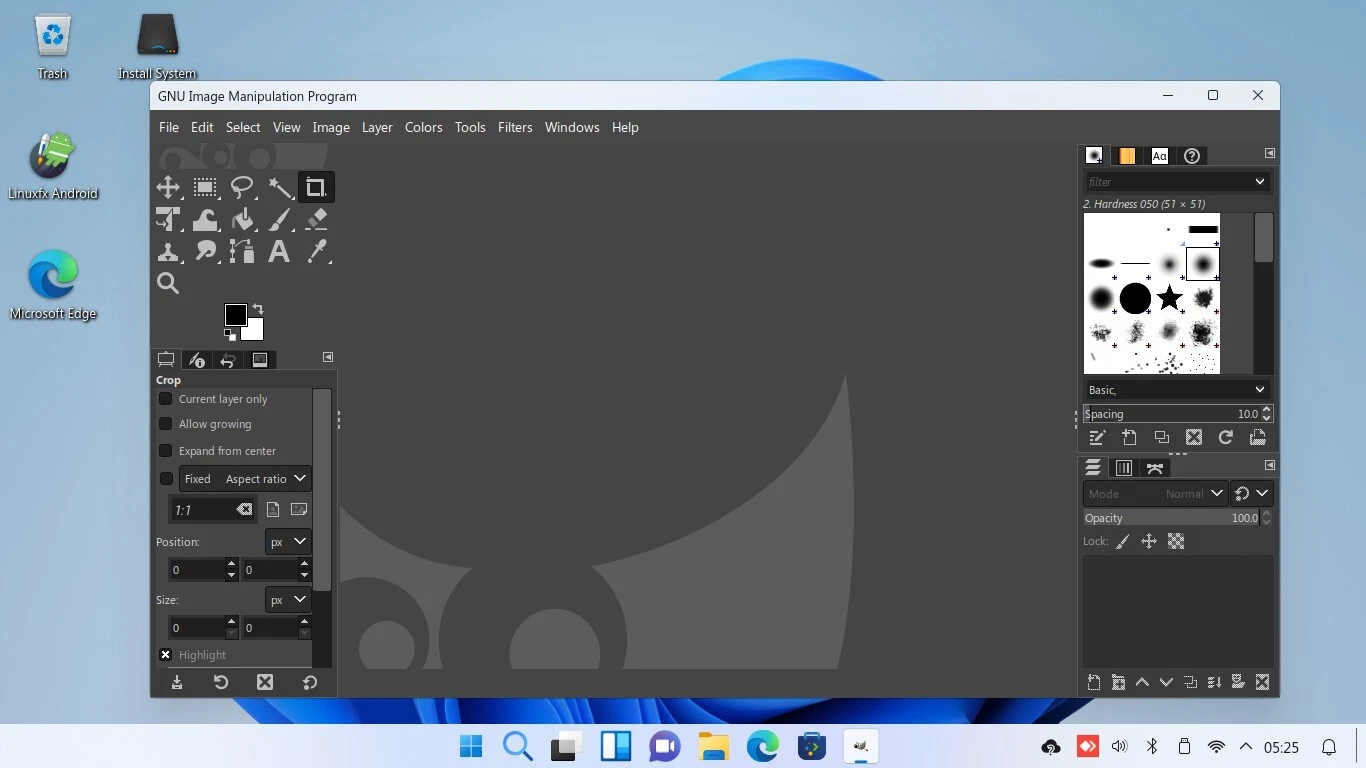1366x768 pixels.
Task: Select the Clone stamp tool
Action: [168, 251]
